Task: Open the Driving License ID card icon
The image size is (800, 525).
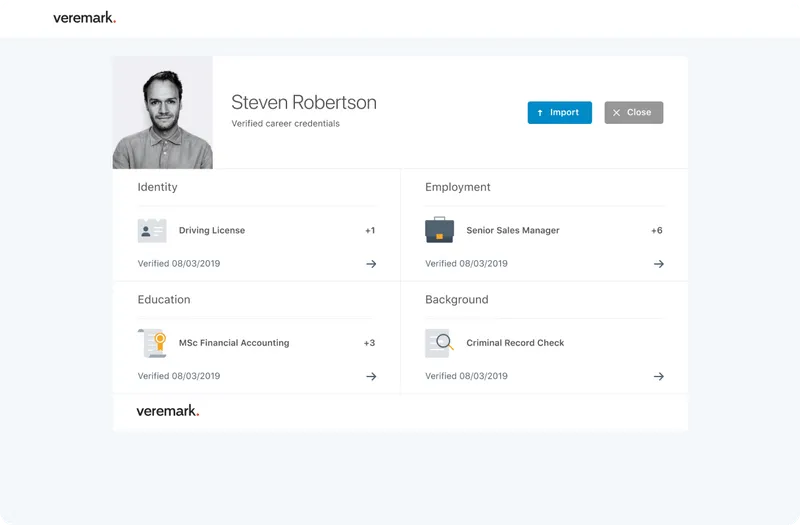Action: click(x=152, y=231)
